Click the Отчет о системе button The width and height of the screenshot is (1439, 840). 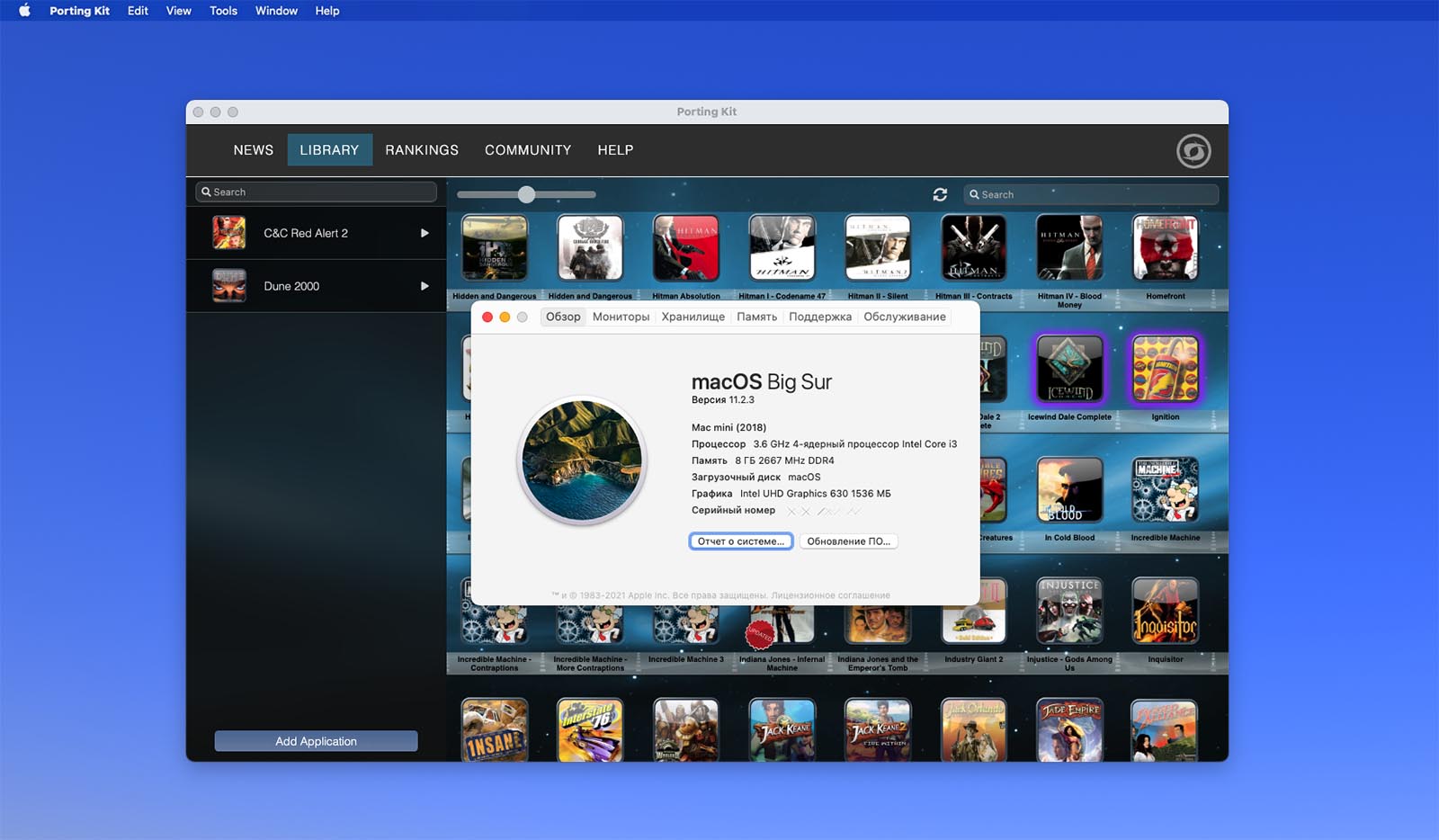(x=741, y=541)
